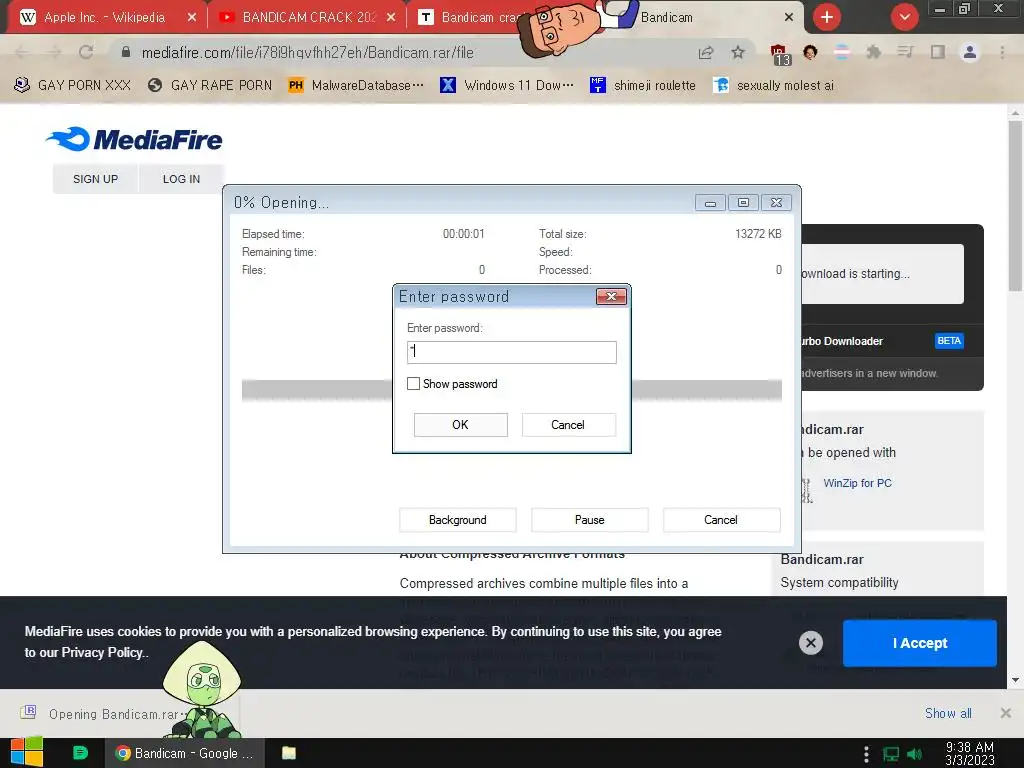Viewport: 1024px width, 768px height.
Task: Click the BETA badge next to Turbo Downloader
Action: click(949, 341)
